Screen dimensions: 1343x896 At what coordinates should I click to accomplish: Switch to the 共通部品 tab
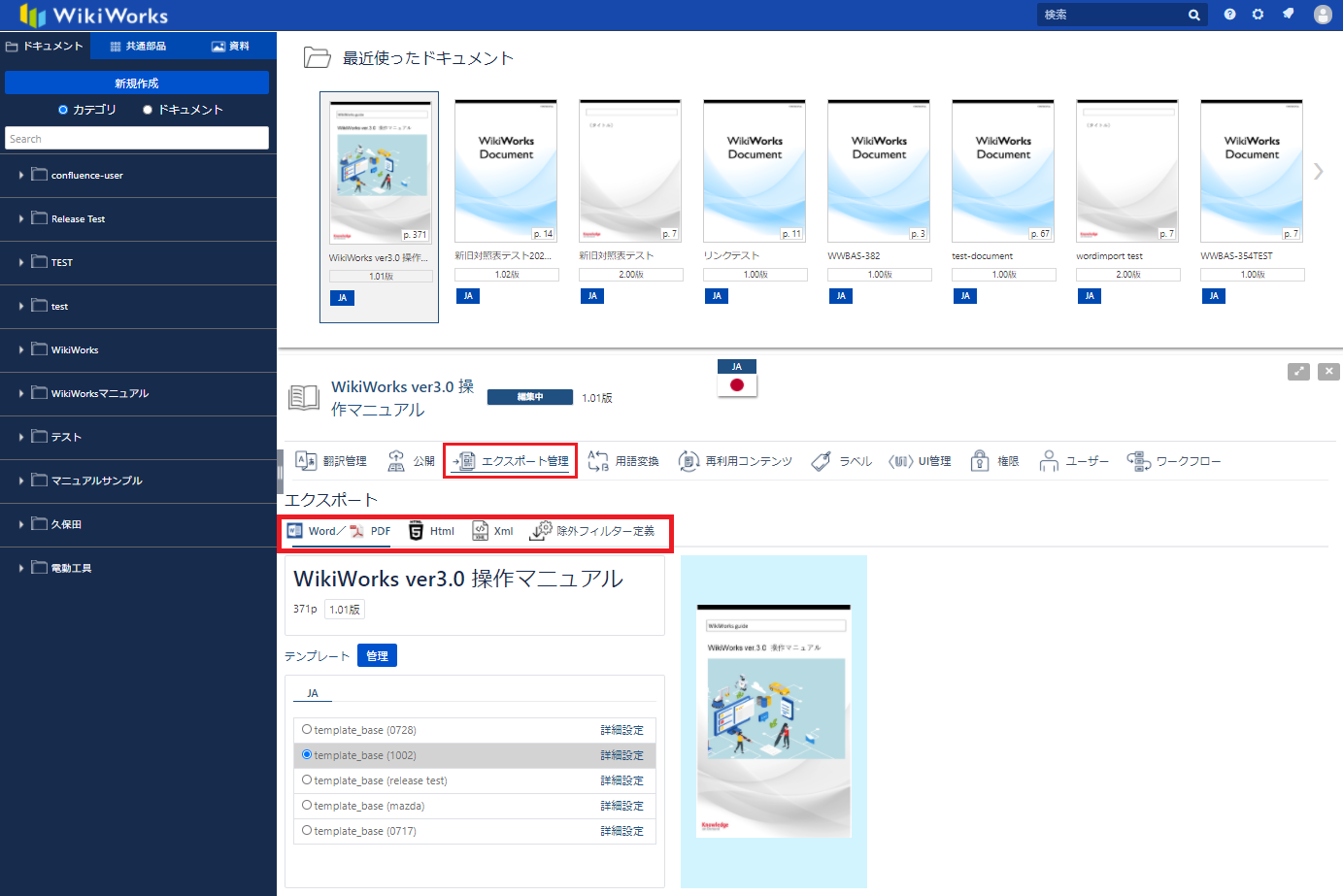coord(138,46)
